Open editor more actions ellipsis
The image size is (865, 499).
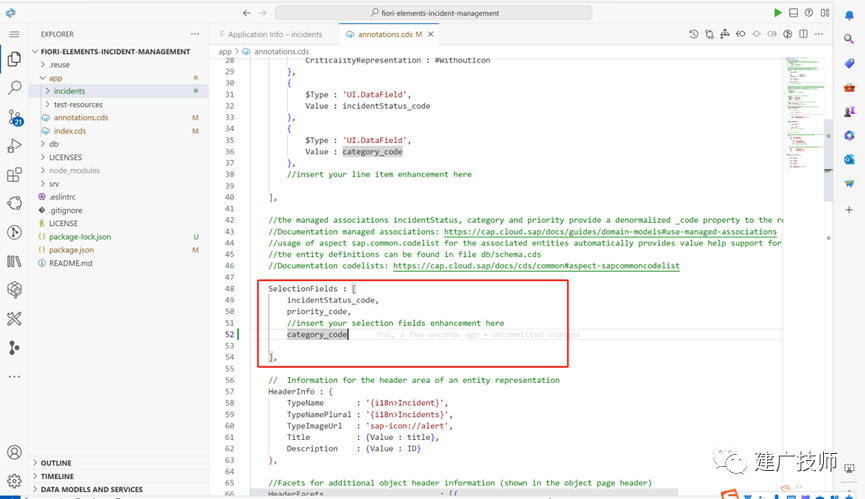[x=819, y=34]
